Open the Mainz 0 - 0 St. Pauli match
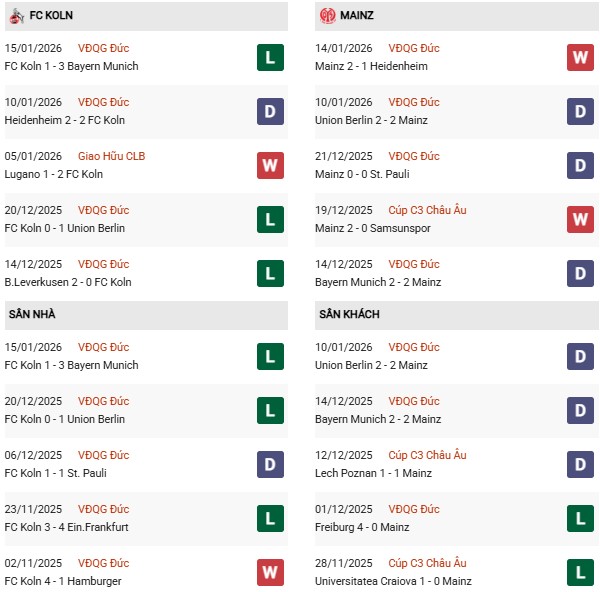The height and width of the screenshot is (592, 600). coord(367,174)
